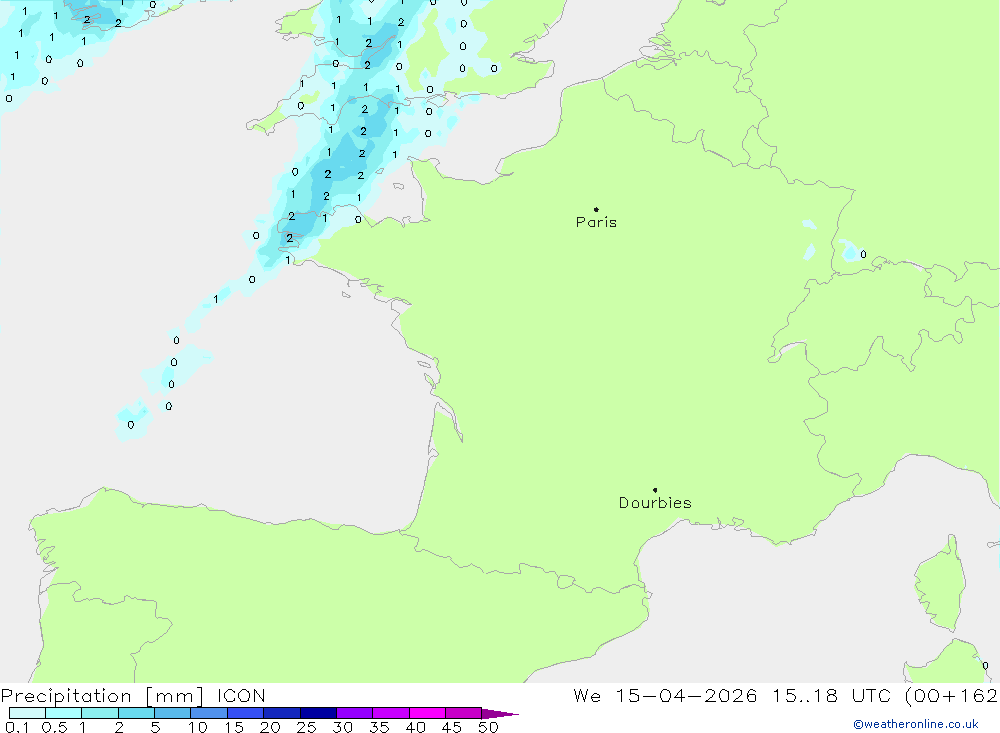Click the legend value label '10'

198,727
